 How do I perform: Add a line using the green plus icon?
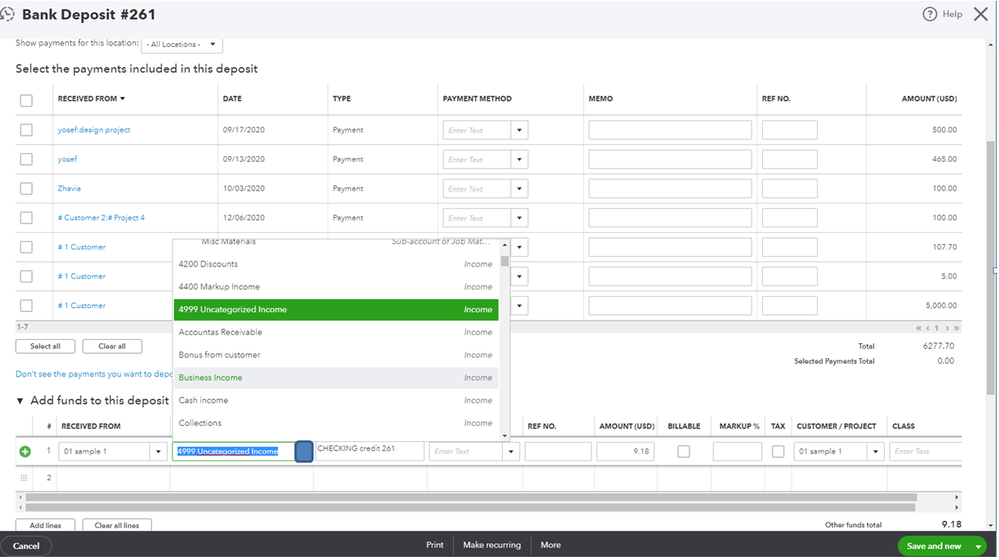tap(25, 452)
